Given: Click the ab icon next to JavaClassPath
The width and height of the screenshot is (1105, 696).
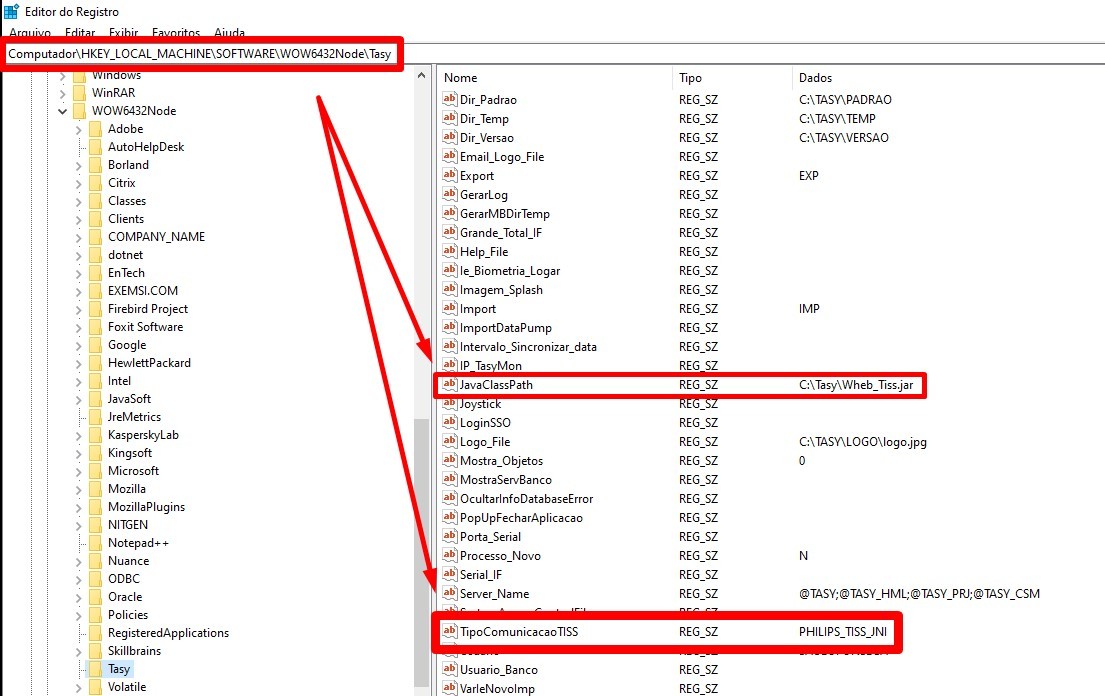Looking at the screenshot, I should click(452, 384).
